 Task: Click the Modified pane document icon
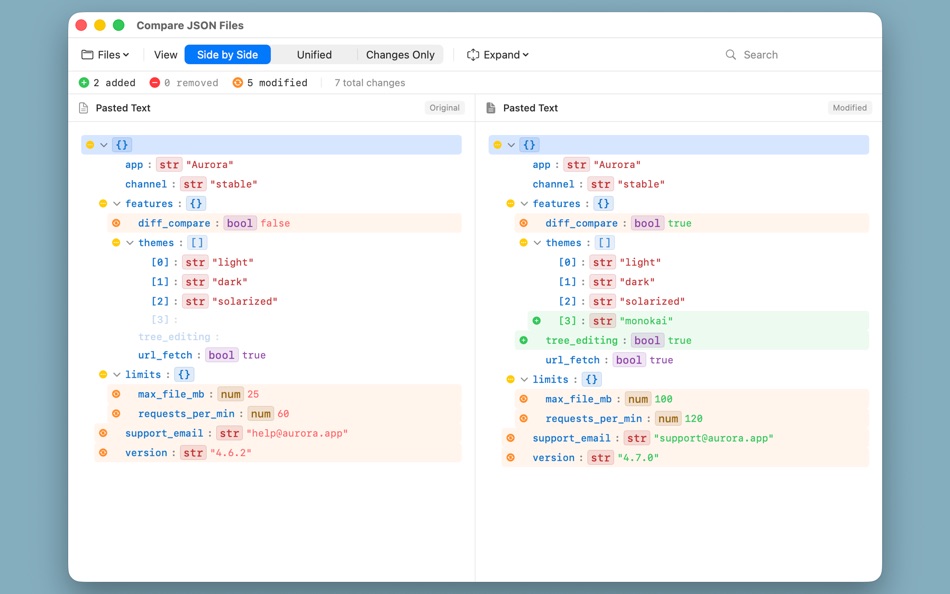491,108
